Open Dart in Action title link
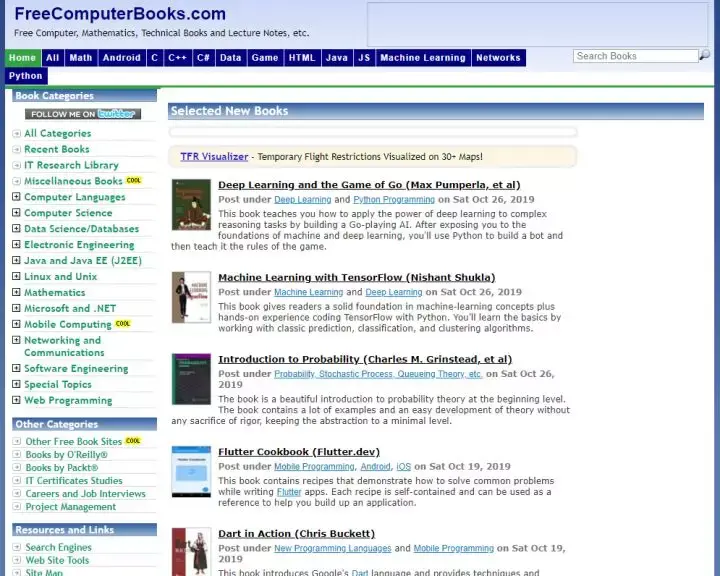 pyautogui.click(x=297, y=534)
